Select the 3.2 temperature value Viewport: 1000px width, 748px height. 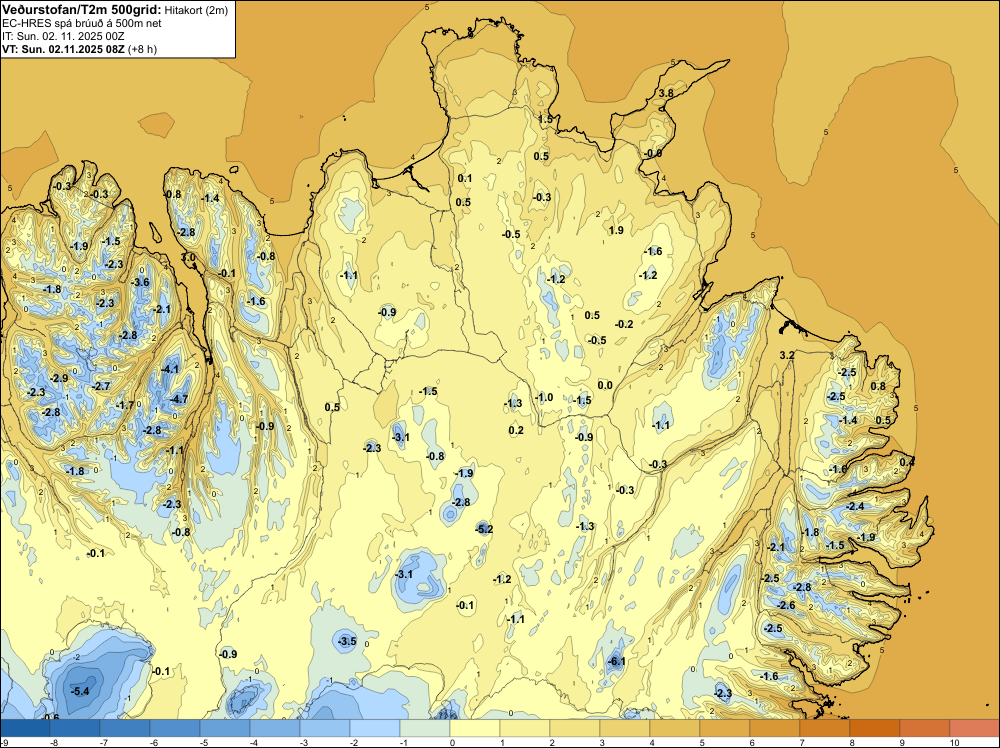787,355
